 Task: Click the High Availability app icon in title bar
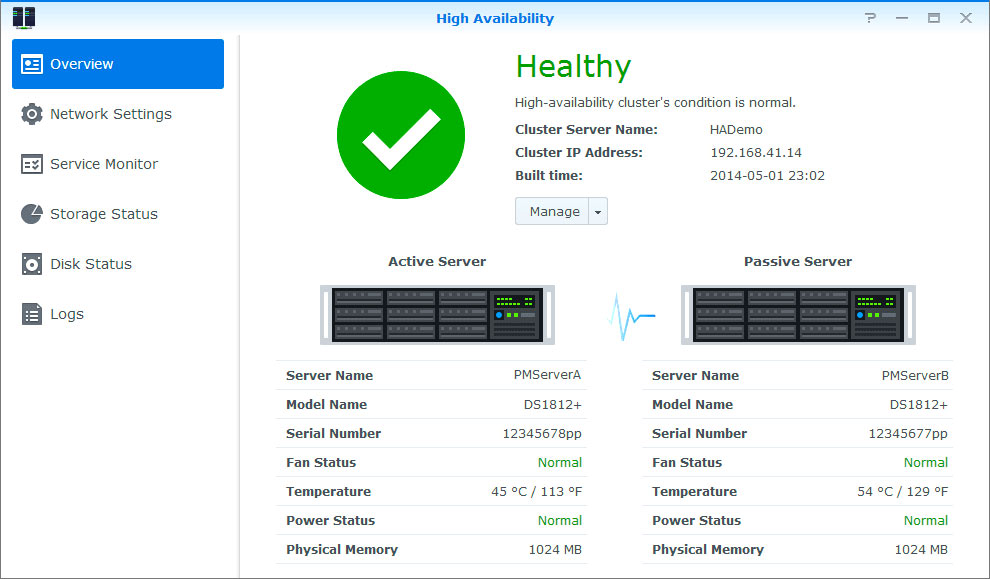23,17
